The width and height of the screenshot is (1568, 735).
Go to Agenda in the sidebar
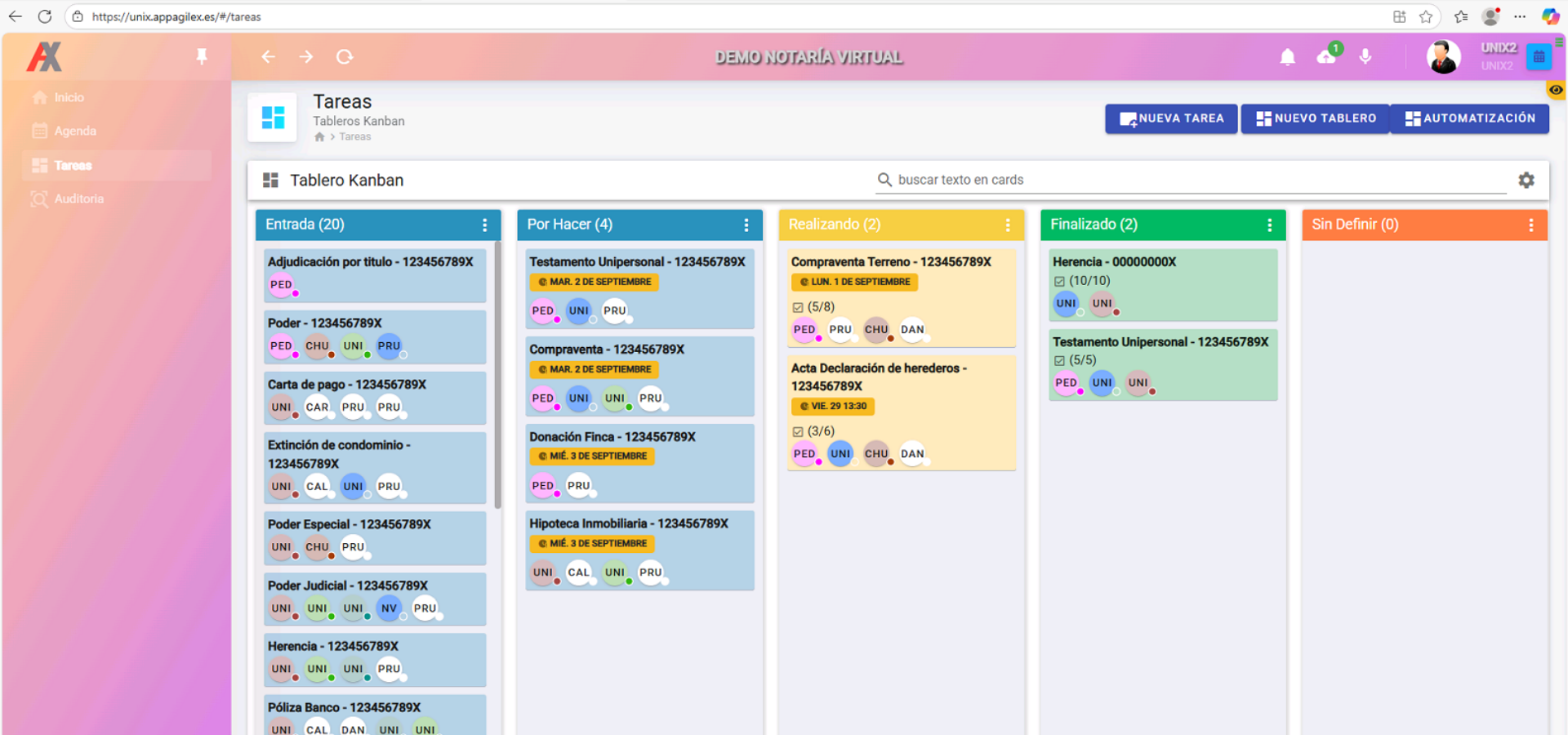click(74, 131)
